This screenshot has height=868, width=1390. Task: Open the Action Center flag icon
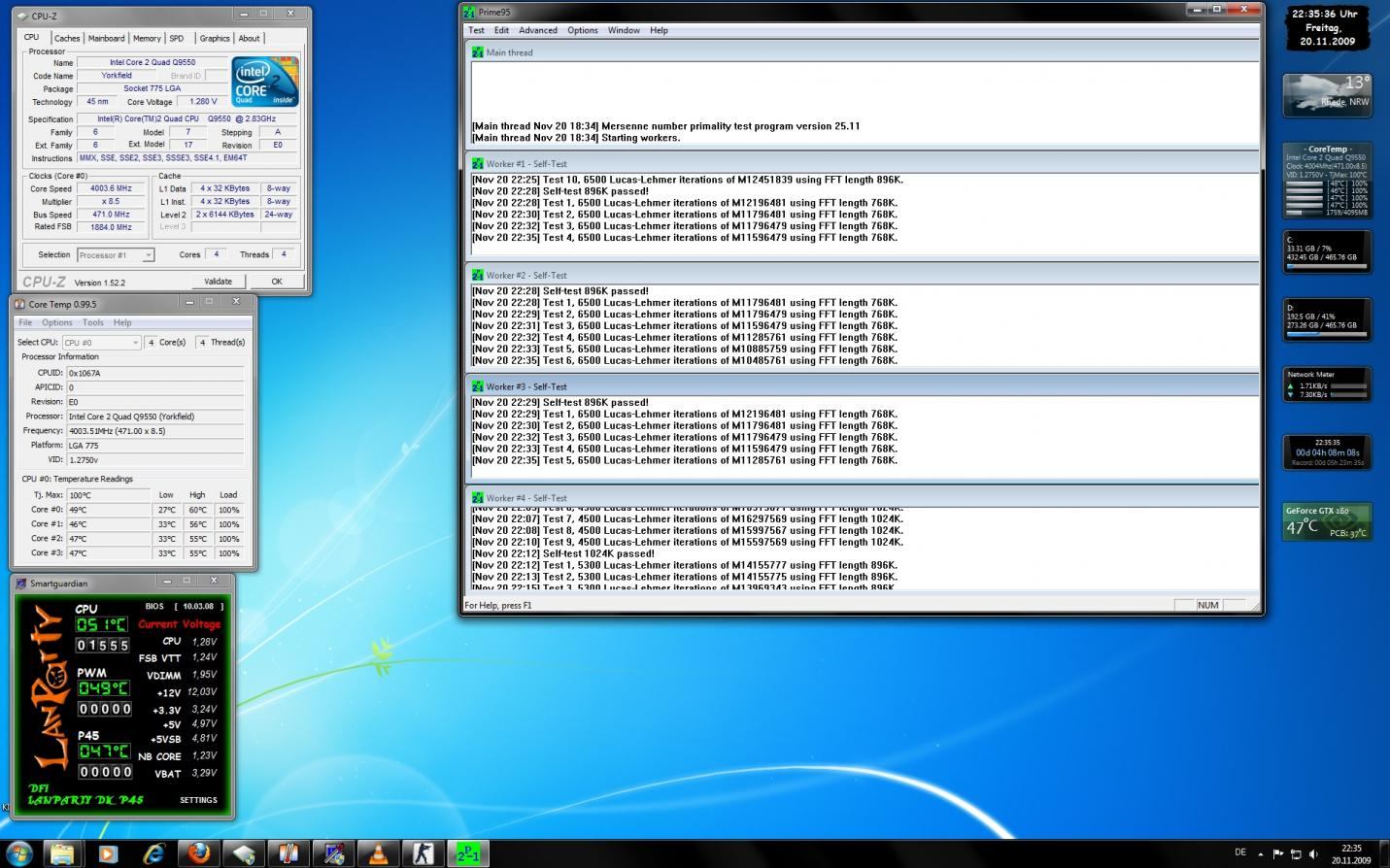click(x=1278, y=853)
